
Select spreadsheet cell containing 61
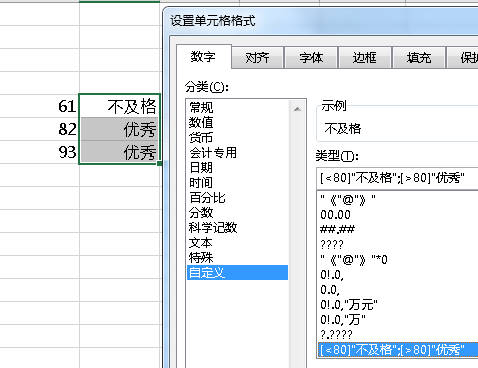point(40,106)
